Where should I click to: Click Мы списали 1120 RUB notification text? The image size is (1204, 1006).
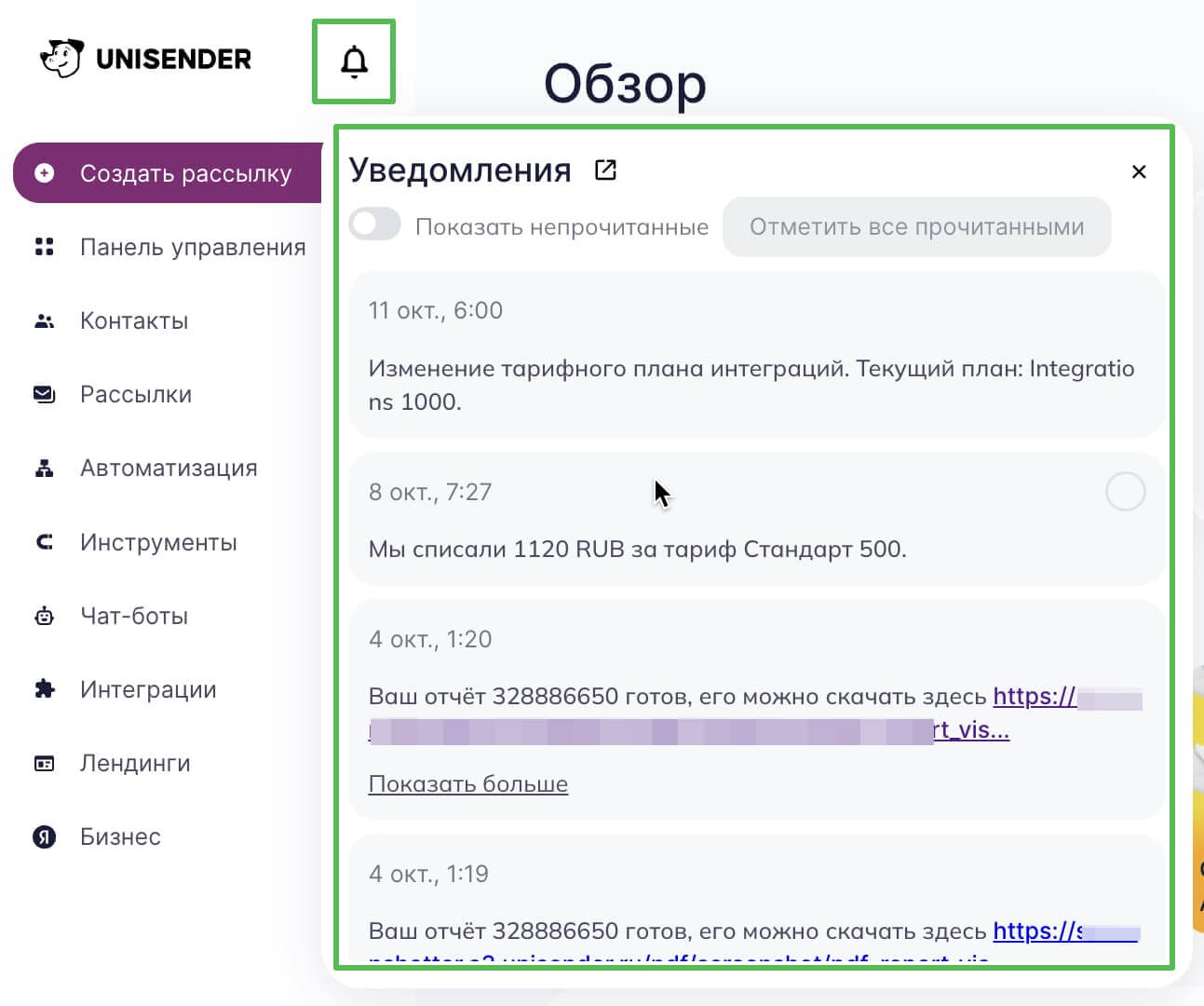pos(638,550)
